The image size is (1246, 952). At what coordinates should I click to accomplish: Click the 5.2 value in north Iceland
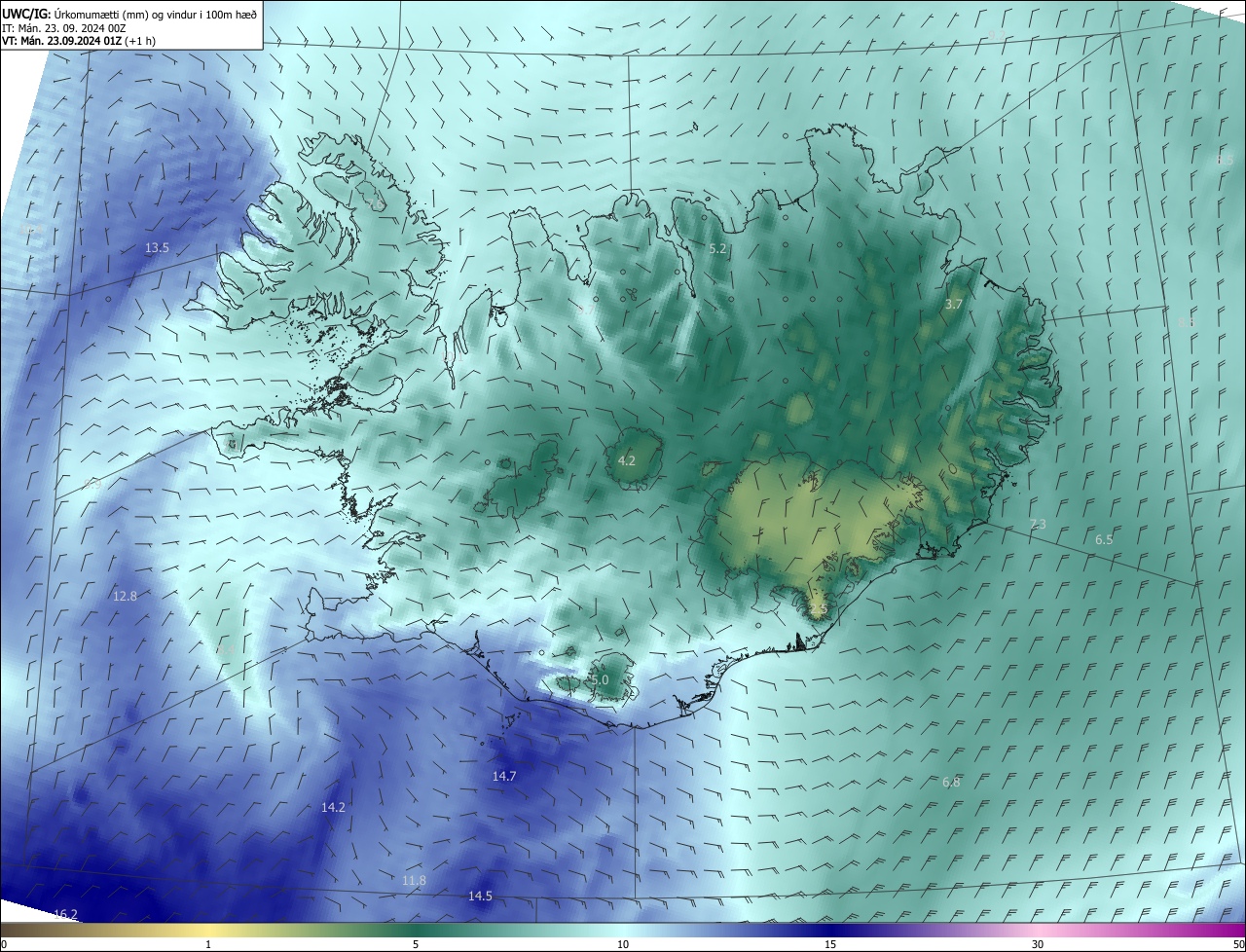[x=717, y=249]
